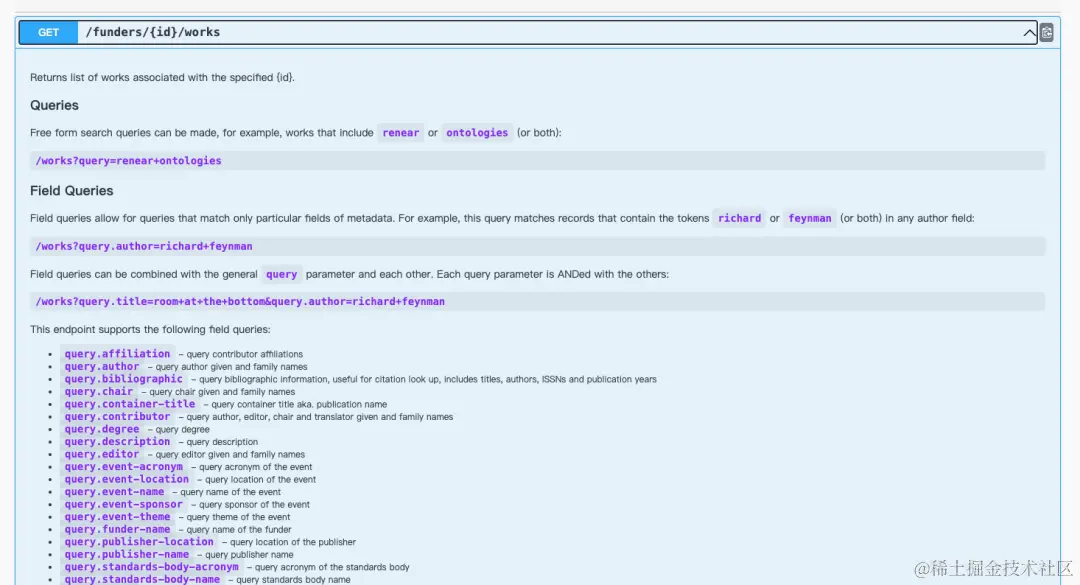Copy the /funders/{id}/works path to clipboard
Viewport: 1080px width, 585px height.
[x=1046, y=32]
